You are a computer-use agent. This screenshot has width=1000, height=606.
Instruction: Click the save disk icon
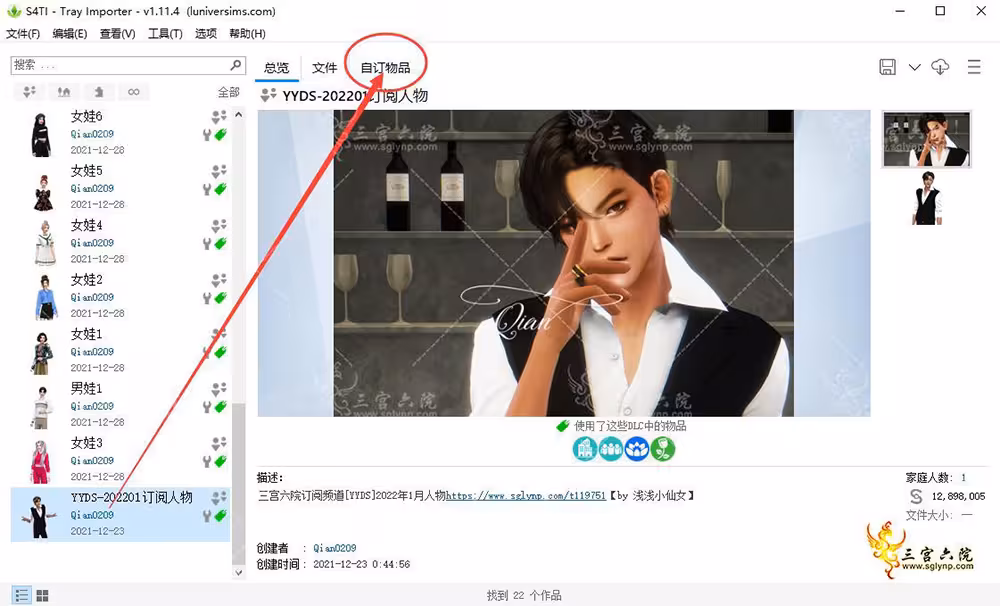point(887,67)
